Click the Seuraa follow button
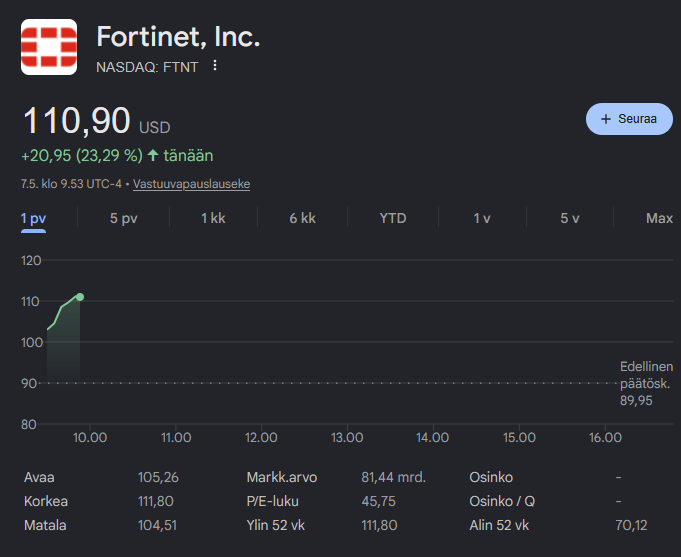Screen dimensions: 681x557 point(629,119)
